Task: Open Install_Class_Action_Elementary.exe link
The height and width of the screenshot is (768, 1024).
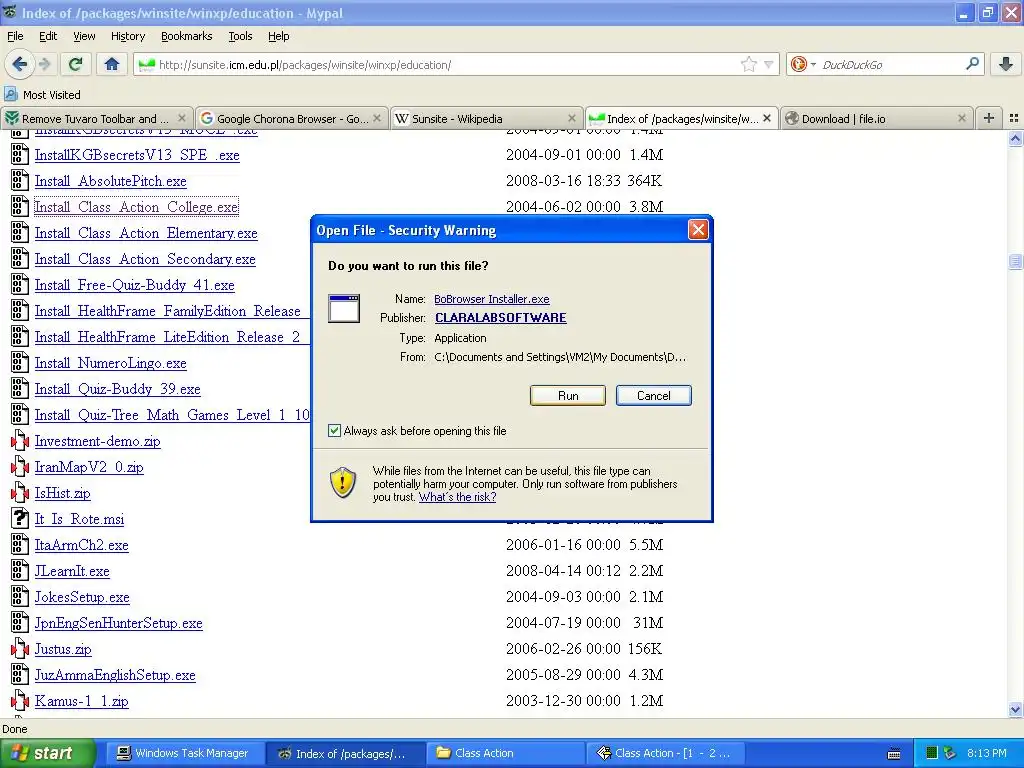Action: (146, 233)
